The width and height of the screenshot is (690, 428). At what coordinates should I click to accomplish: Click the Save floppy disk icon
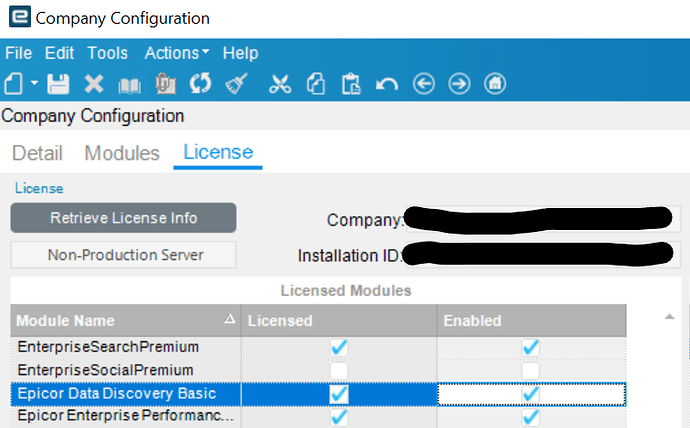pos(59,84)
